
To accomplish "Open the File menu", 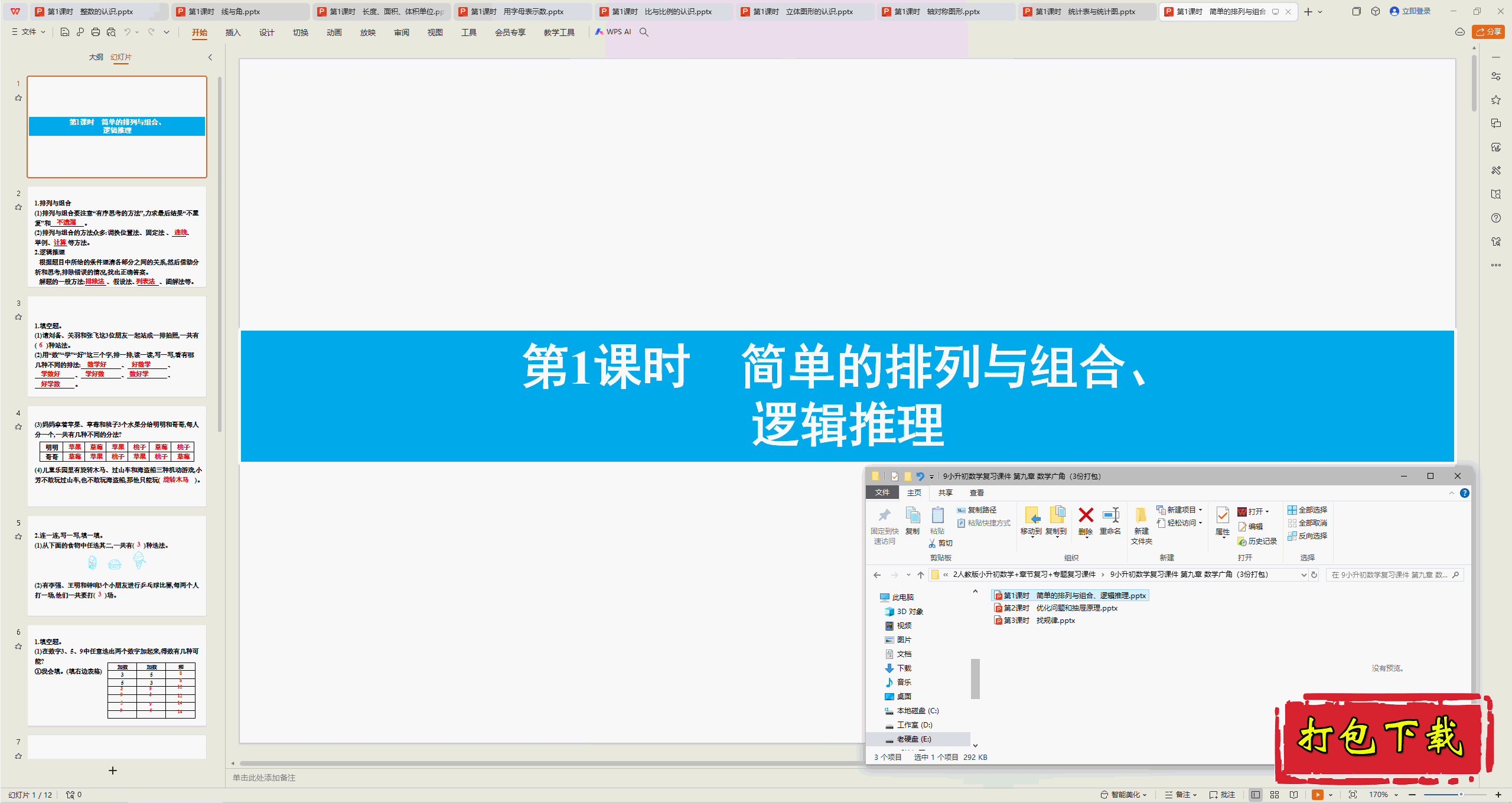I will pyautogui.click(x=28, y=32).
